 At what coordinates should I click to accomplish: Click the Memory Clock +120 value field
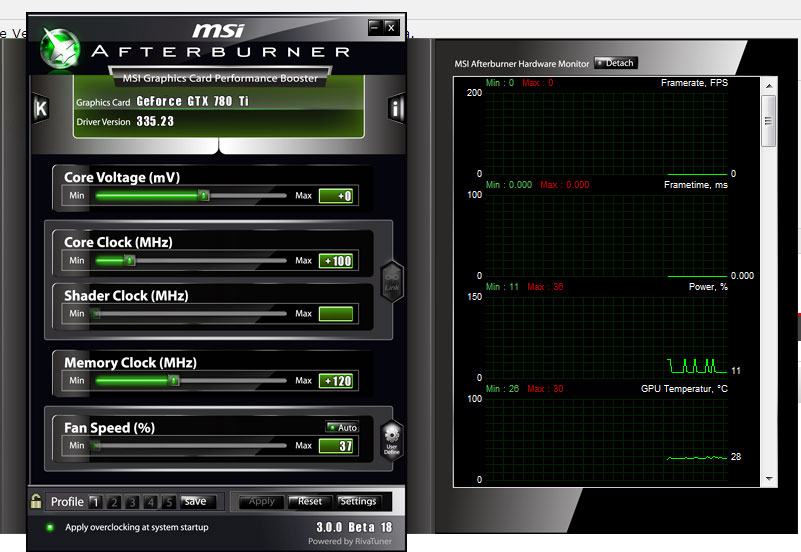pyautogui.click(x=336, y=381)
